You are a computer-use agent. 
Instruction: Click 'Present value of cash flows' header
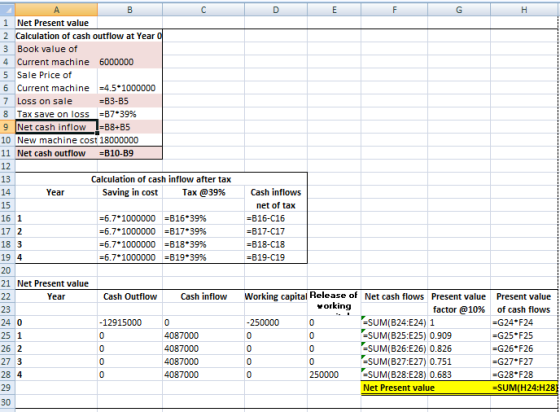524,303
